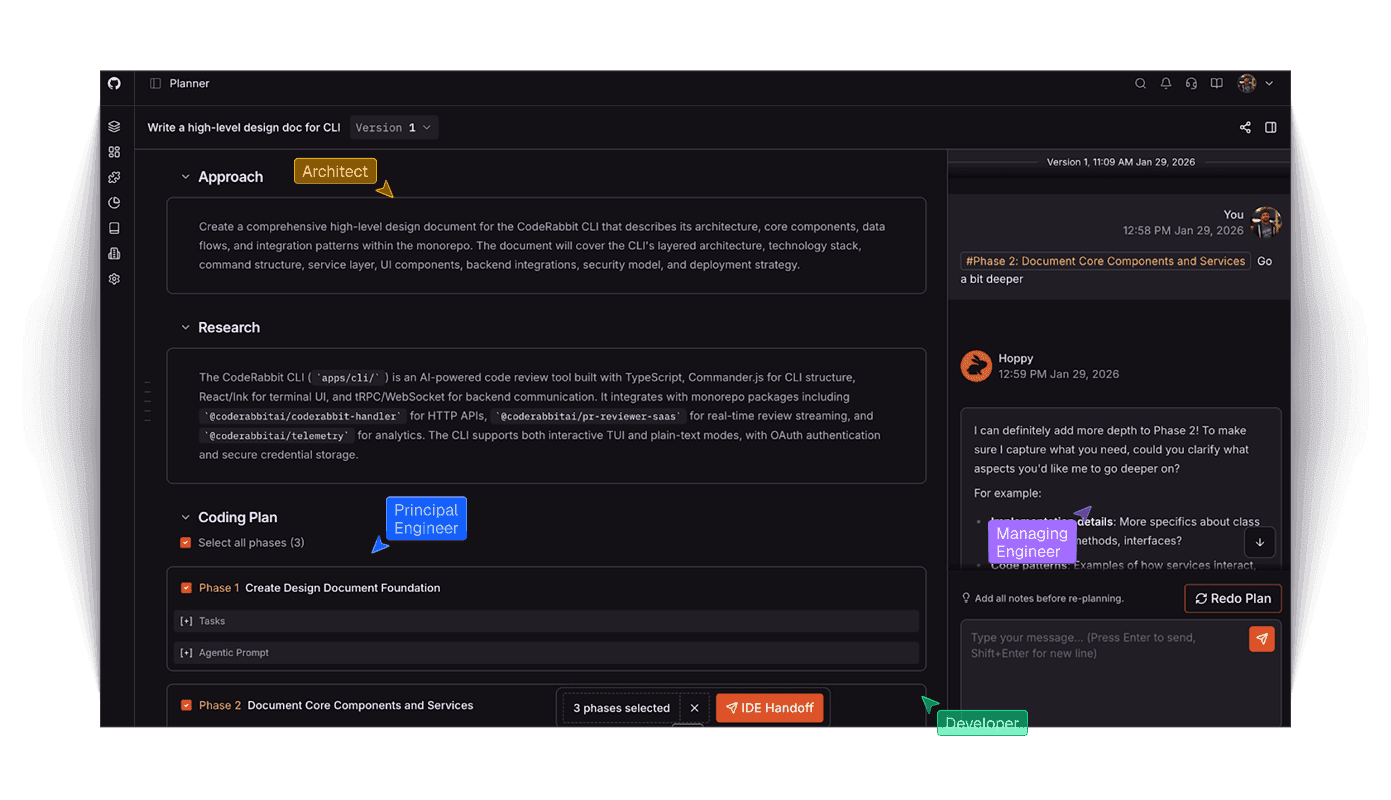Uncheck the Phase 1 checkbox
The image size is (1391, 800).
coord(186,588)
